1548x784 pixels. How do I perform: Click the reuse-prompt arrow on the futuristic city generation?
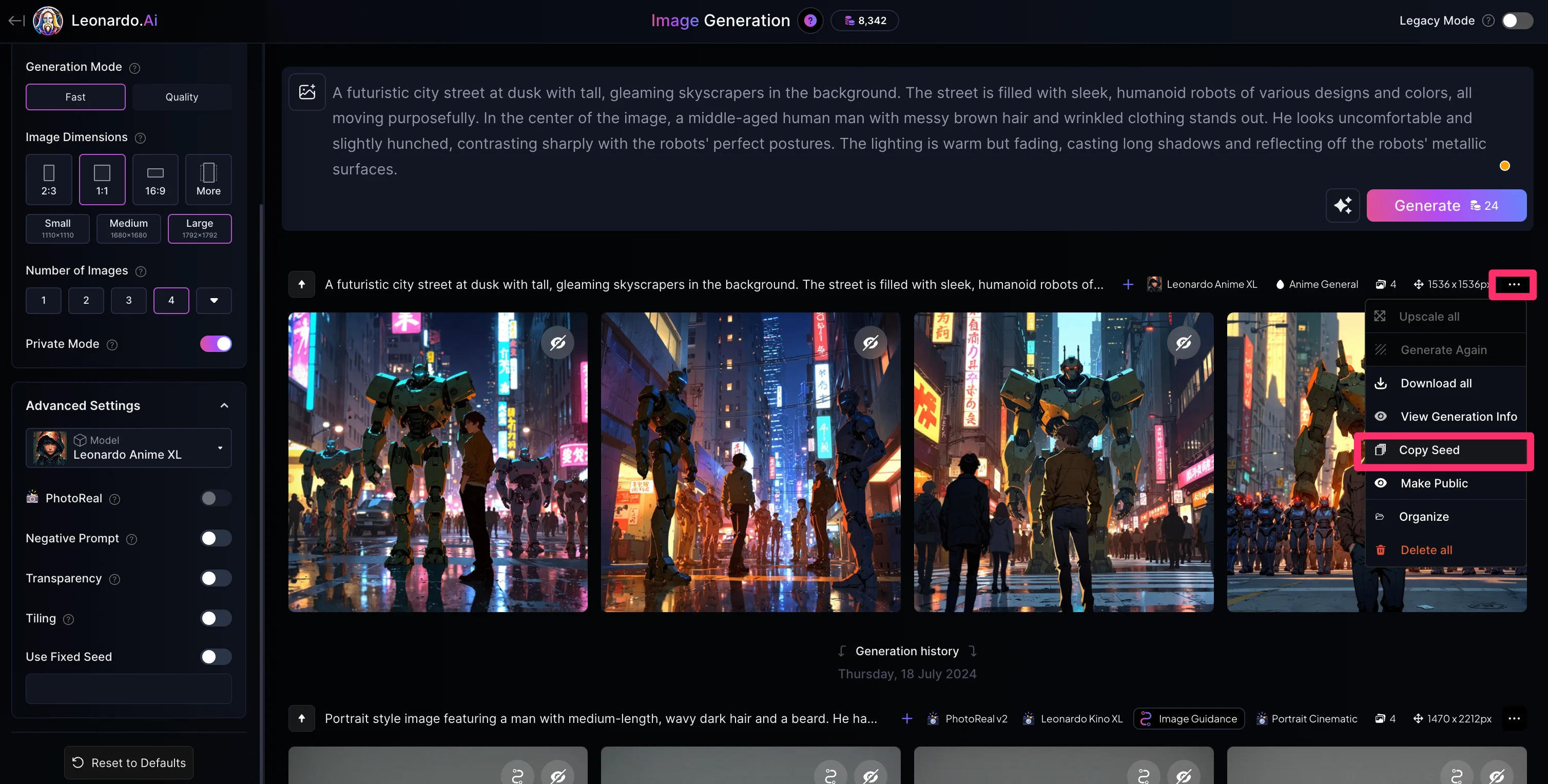coord(302,284)
